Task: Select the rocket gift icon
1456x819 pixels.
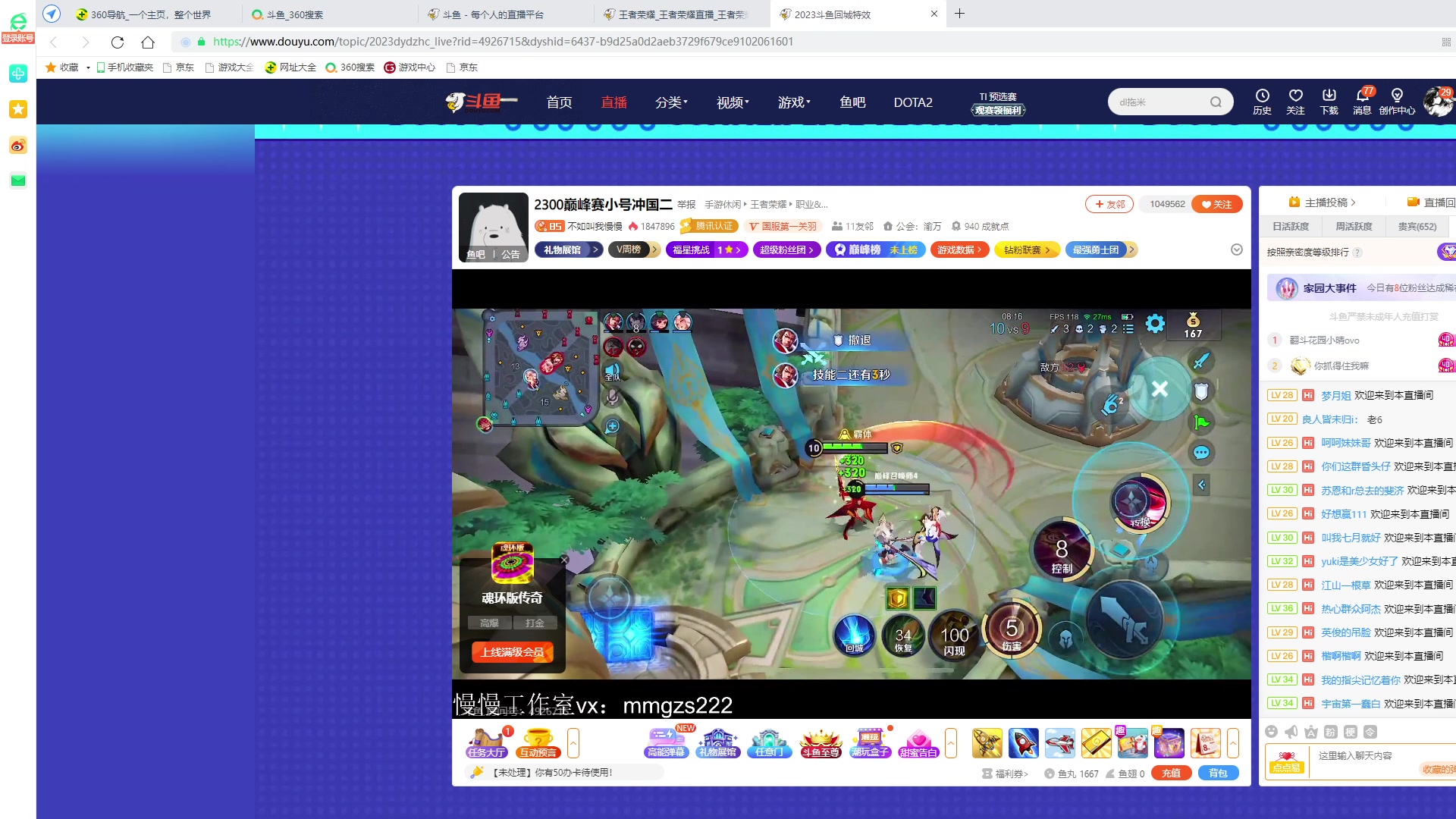Action: [x=1023, y=742]
